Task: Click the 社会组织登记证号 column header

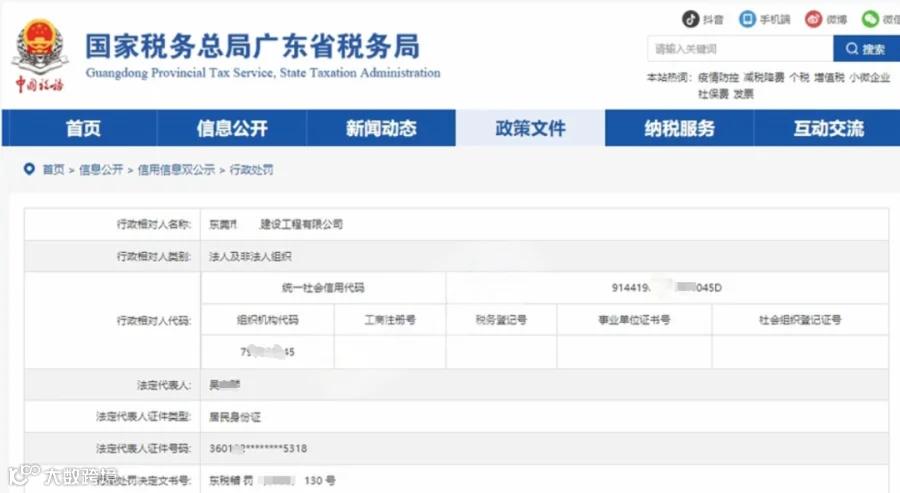Action: click(x=800, y=320)
